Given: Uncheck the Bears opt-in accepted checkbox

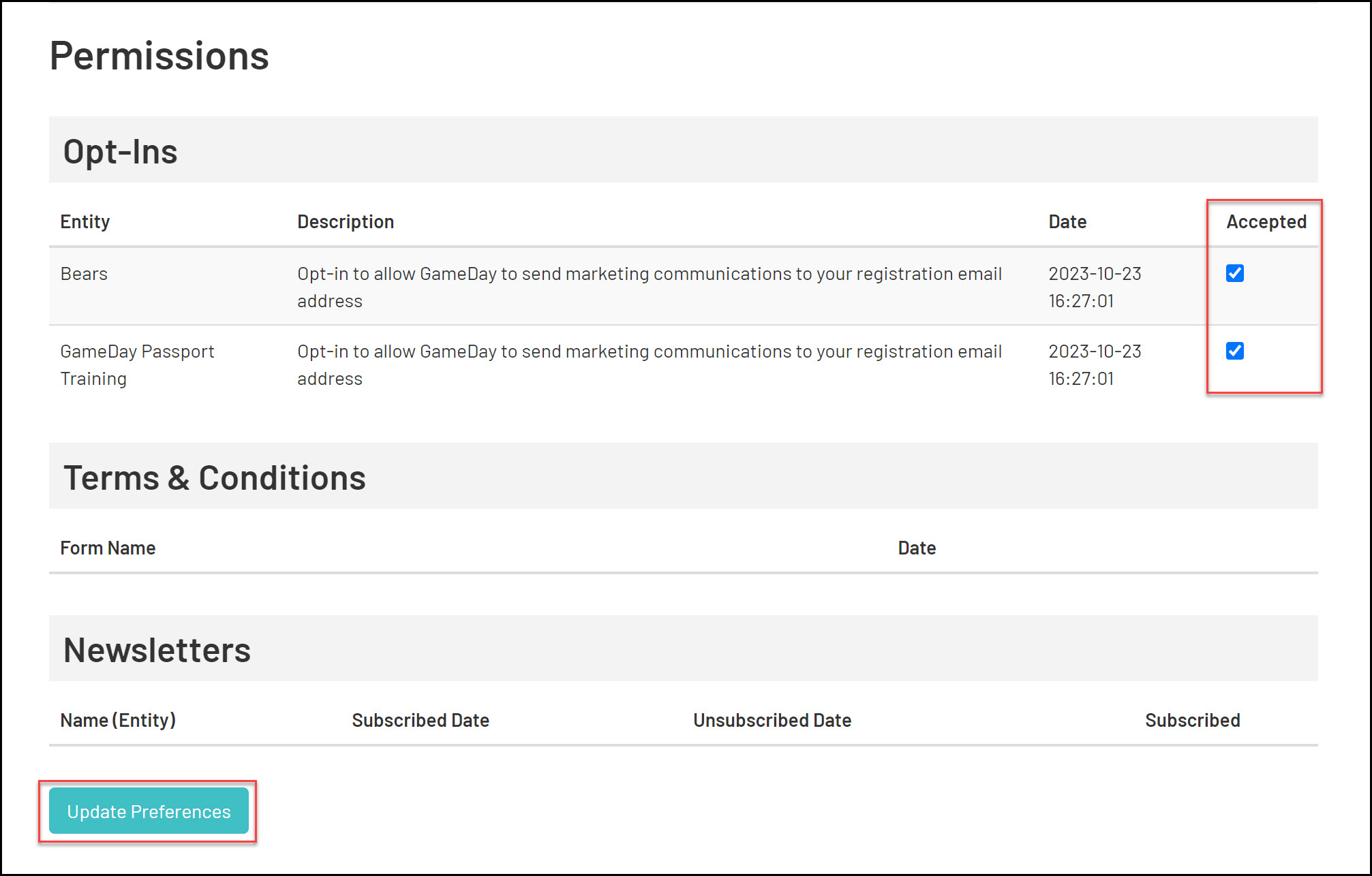Looking at the screenshot, I should click(x=1234, y=273).
